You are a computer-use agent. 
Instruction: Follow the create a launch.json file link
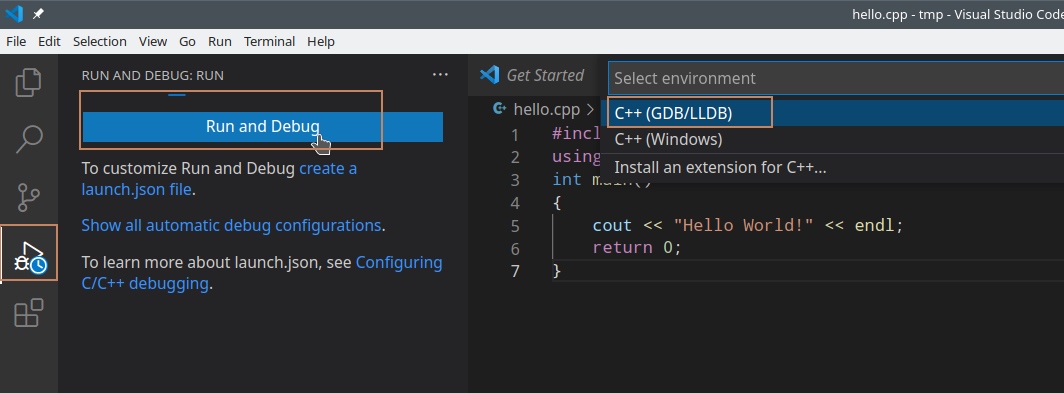pyautogui.click(x=219, y=179)
